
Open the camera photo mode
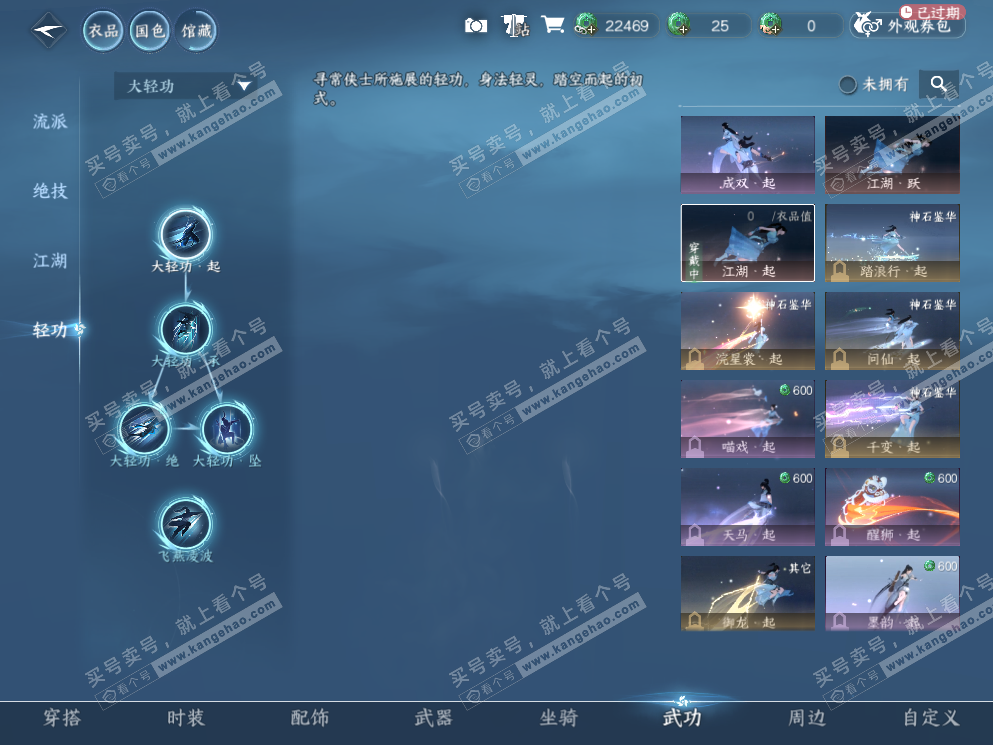[x=476, y=26]
